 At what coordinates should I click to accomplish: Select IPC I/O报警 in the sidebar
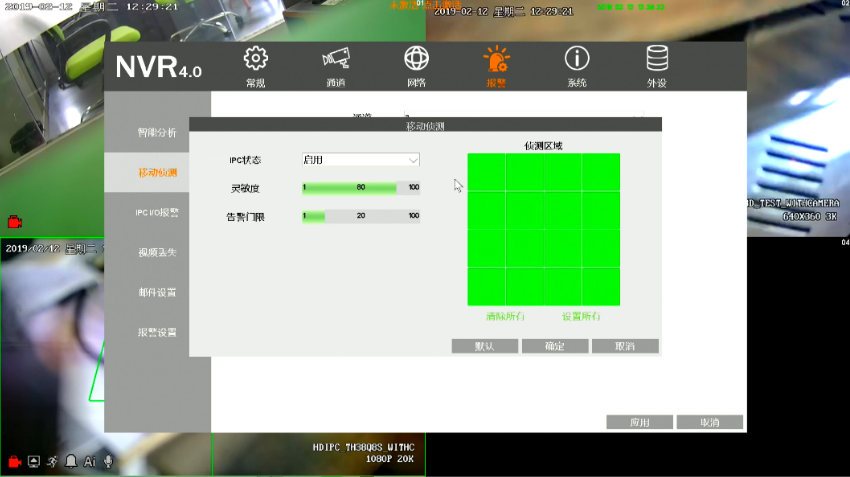coord(157,212)
